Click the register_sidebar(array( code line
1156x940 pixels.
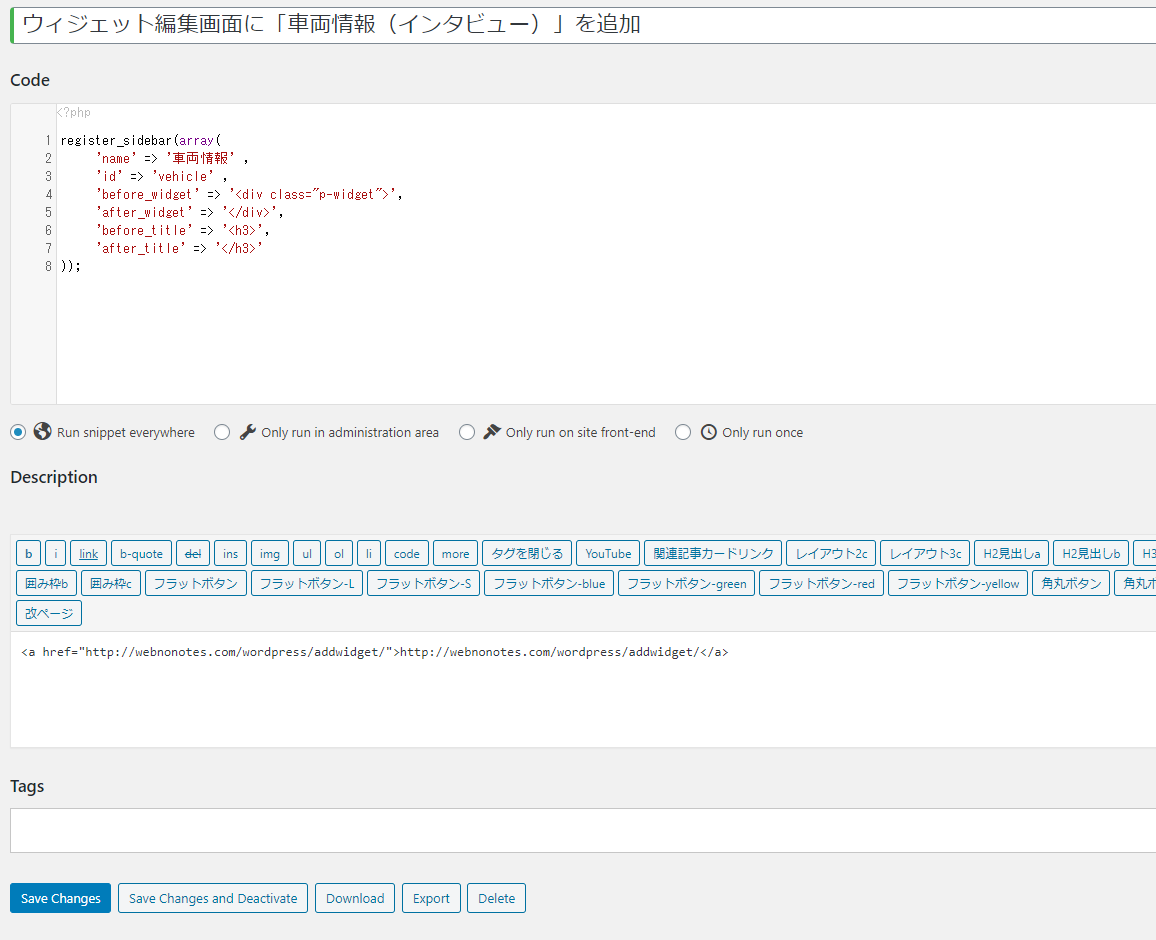[141, 140]
